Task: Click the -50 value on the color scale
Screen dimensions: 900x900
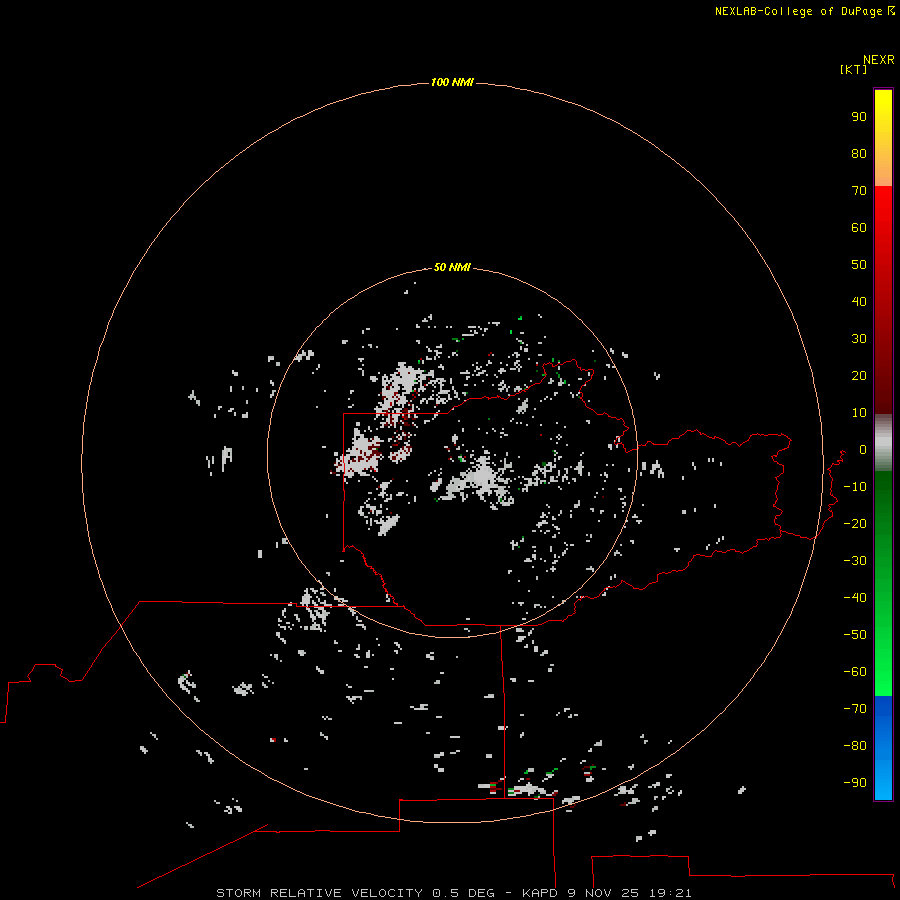Action: coord(855,635)
